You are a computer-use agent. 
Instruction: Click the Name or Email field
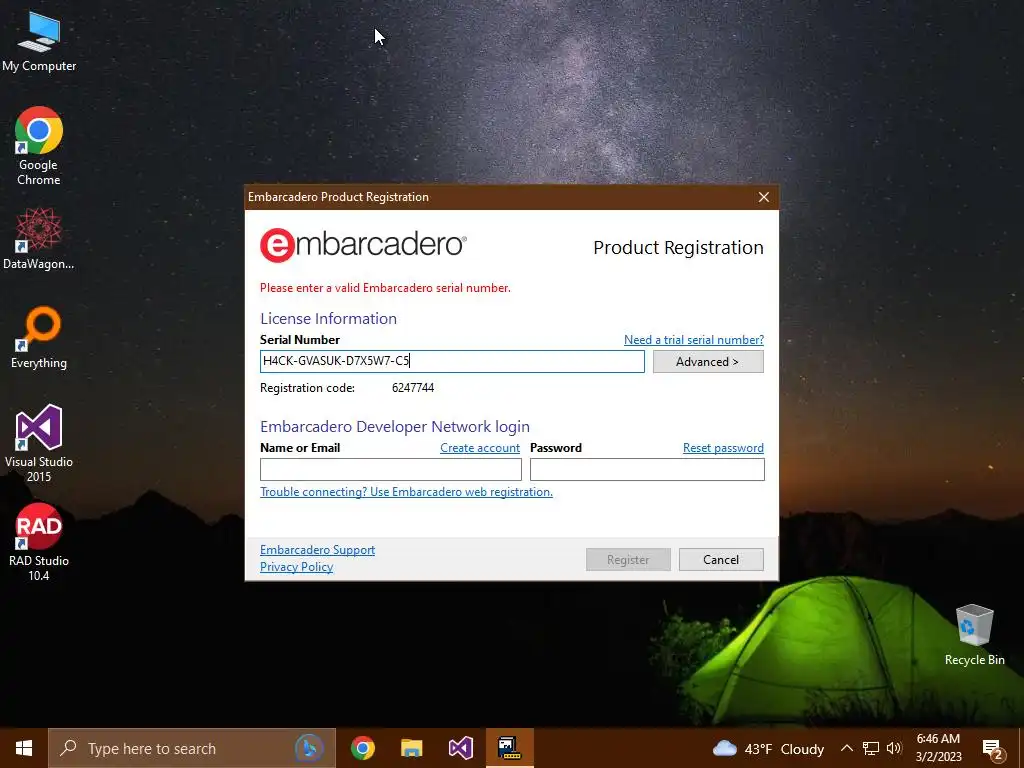coord(391,470)
